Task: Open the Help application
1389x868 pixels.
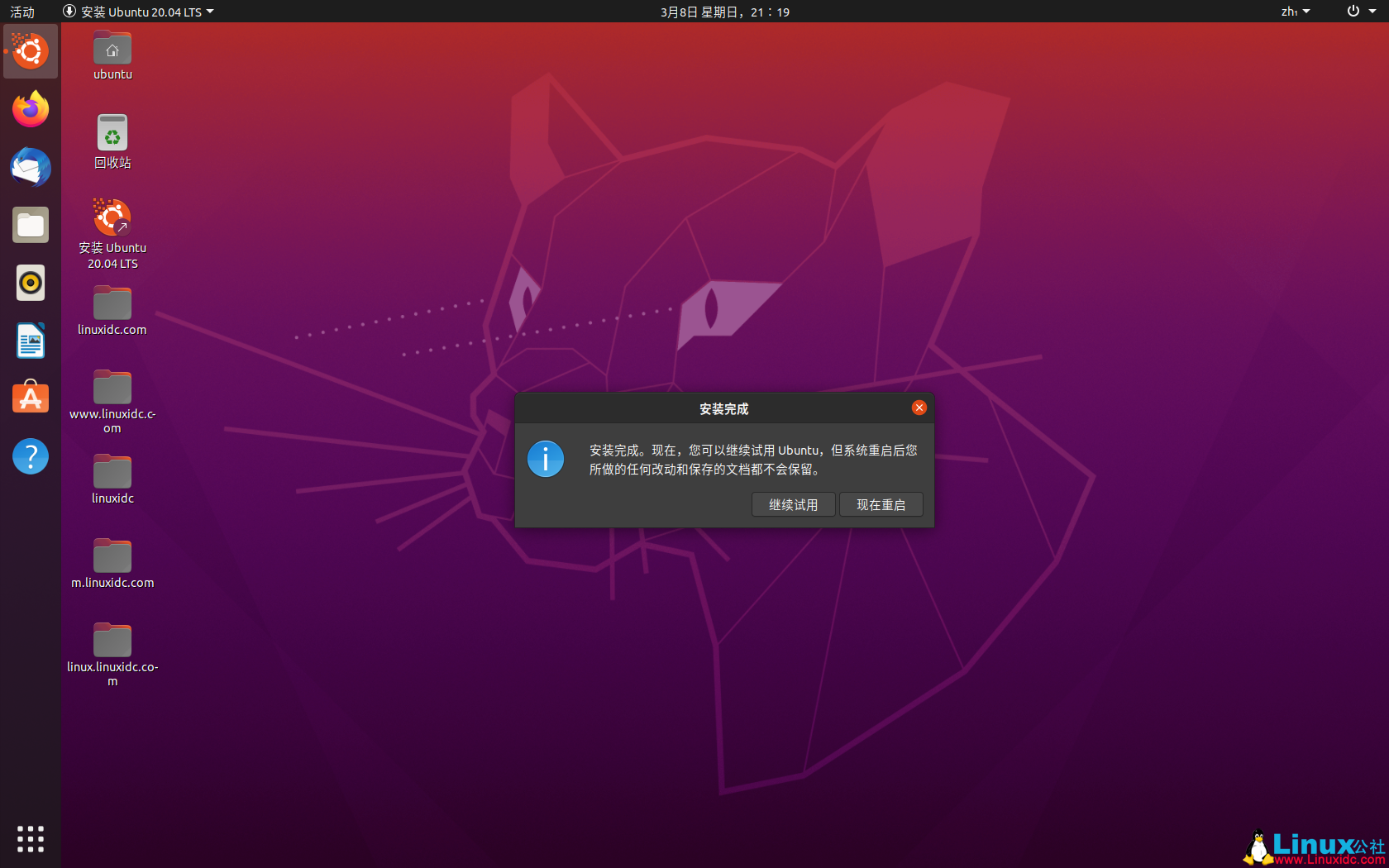Action: (30, 455)
